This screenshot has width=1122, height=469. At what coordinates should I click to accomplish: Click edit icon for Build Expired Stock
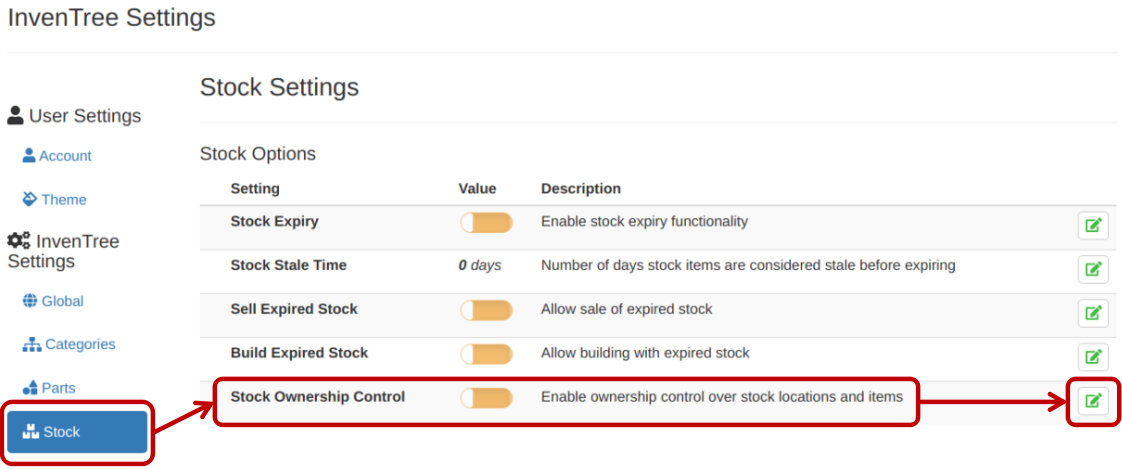[1092, 356]
